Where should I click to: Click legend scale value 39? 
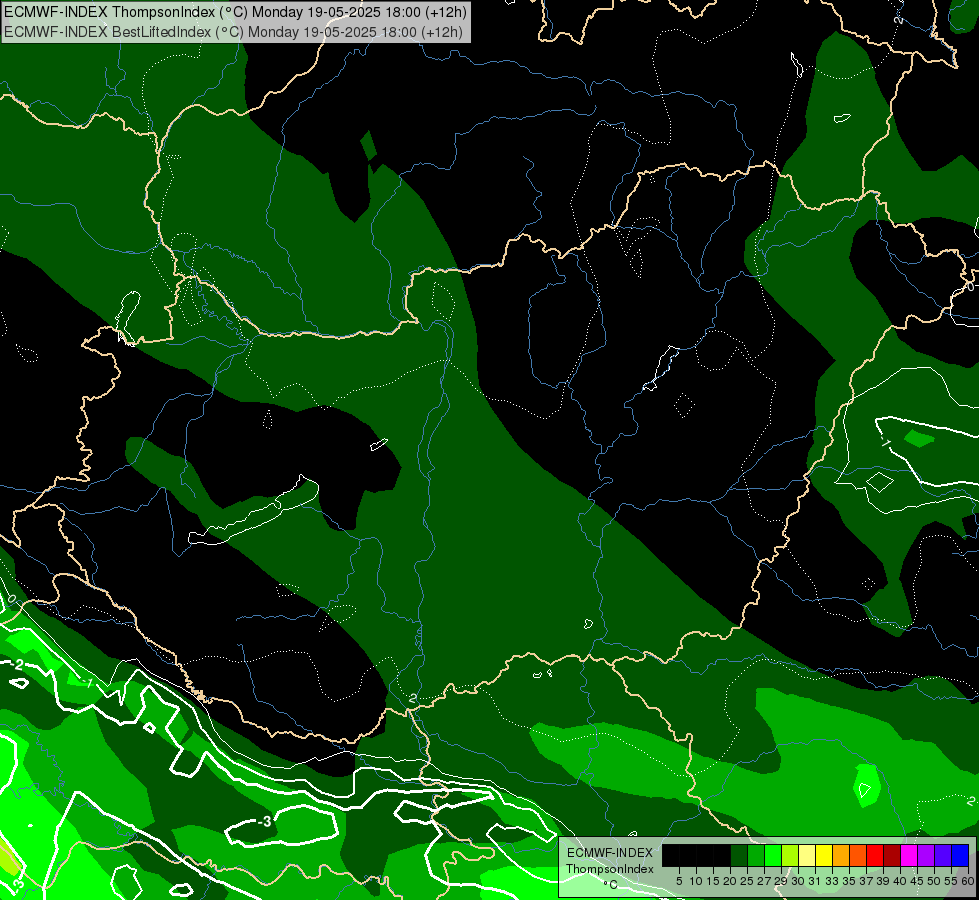click(883, 881)
